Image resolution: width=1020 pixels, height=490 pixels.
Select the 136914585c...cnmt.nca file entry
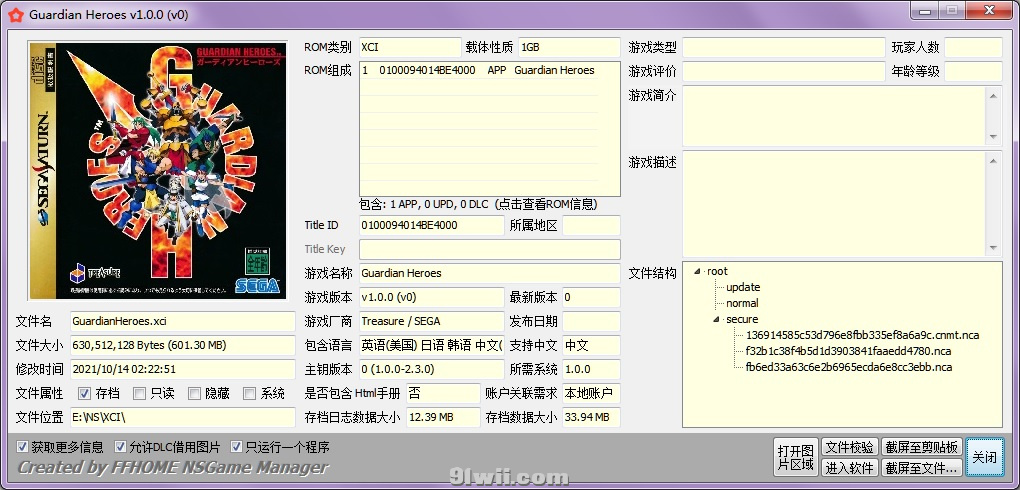coord(862,336)
